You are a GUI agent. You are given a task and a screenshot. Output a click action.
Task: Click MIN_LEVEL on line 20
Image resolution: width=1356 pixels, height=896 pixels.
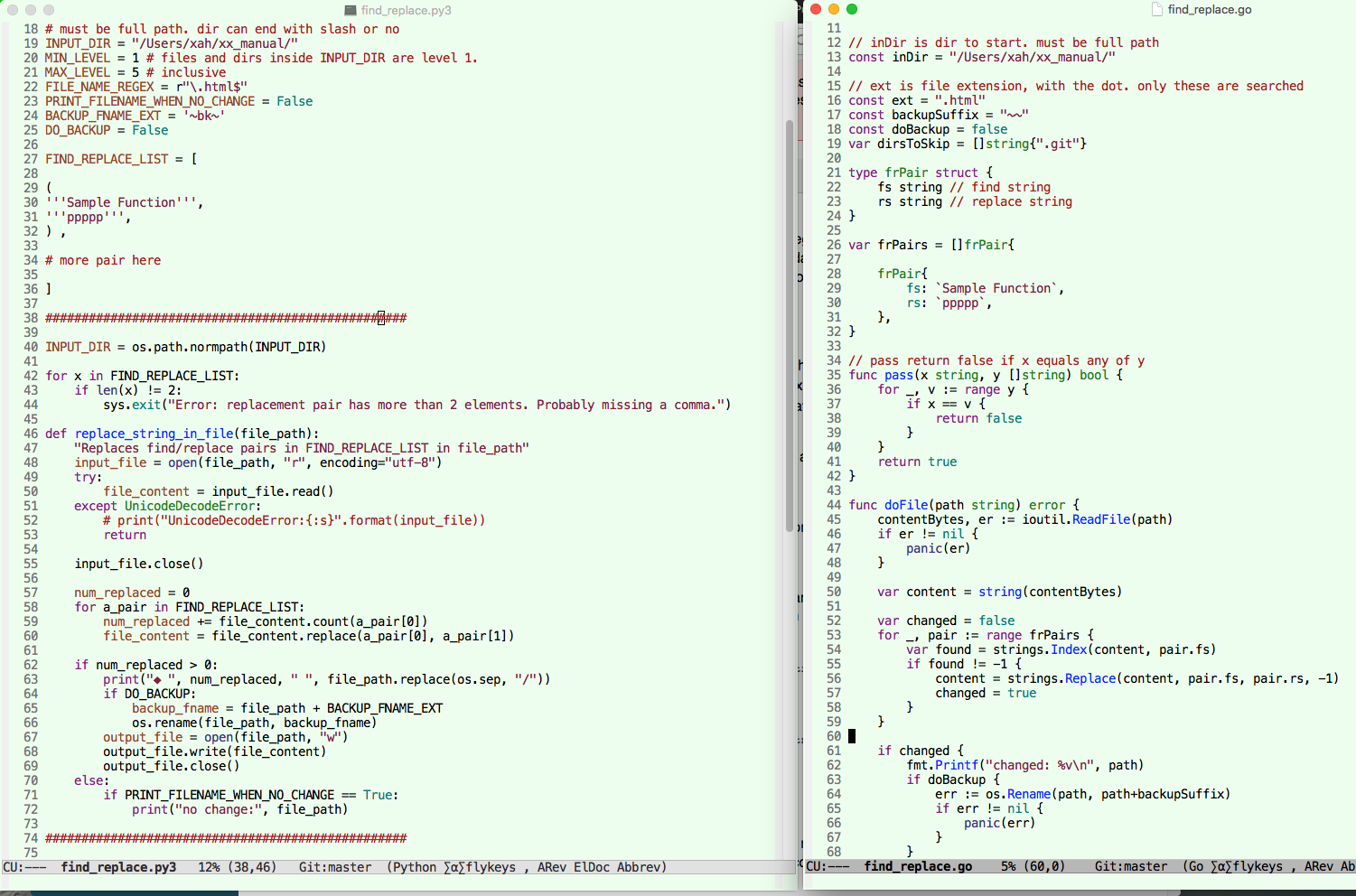pyautogui.click(x=78, y=58)
